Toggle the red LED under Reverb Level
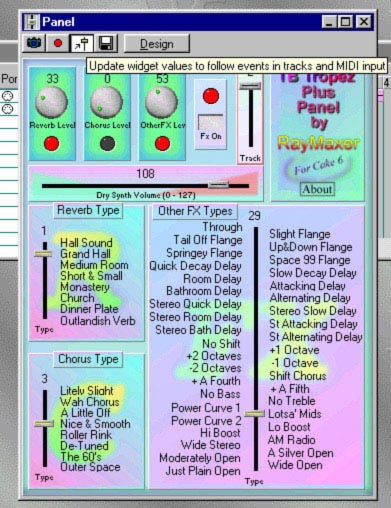The width and height of the screenshot is (391, 508). pos(51,144)
